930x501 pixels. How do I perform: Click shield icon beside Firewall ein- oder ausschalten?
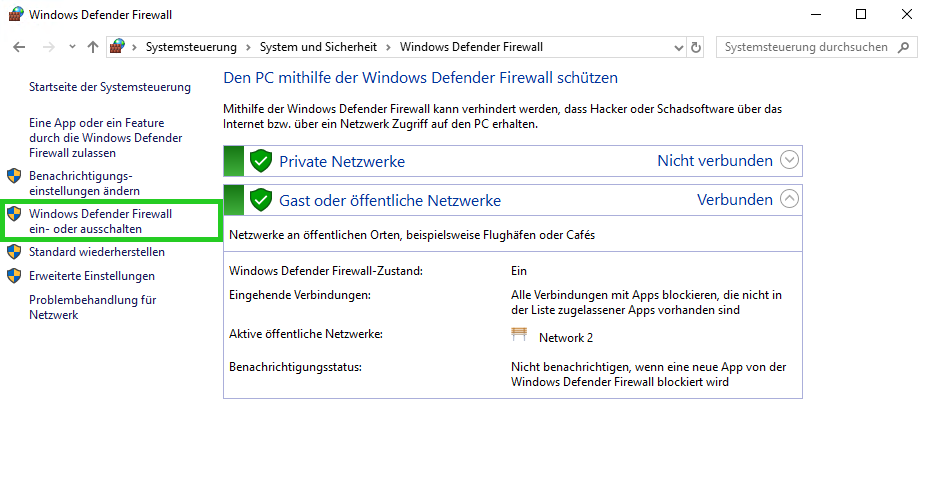point(14,214)
